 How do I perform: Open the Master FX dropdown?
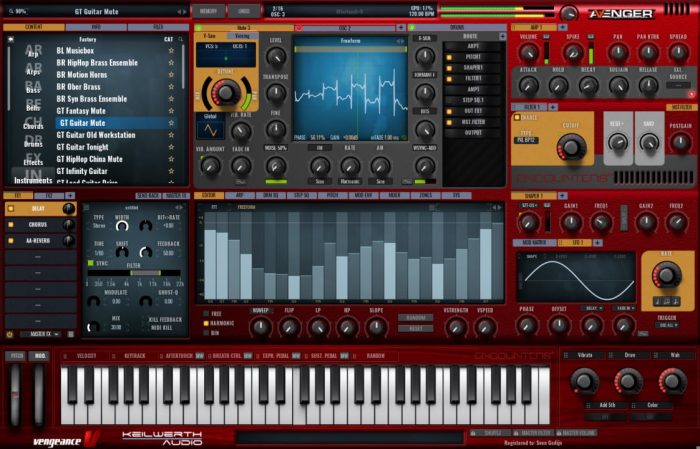[x=40, y=334]
